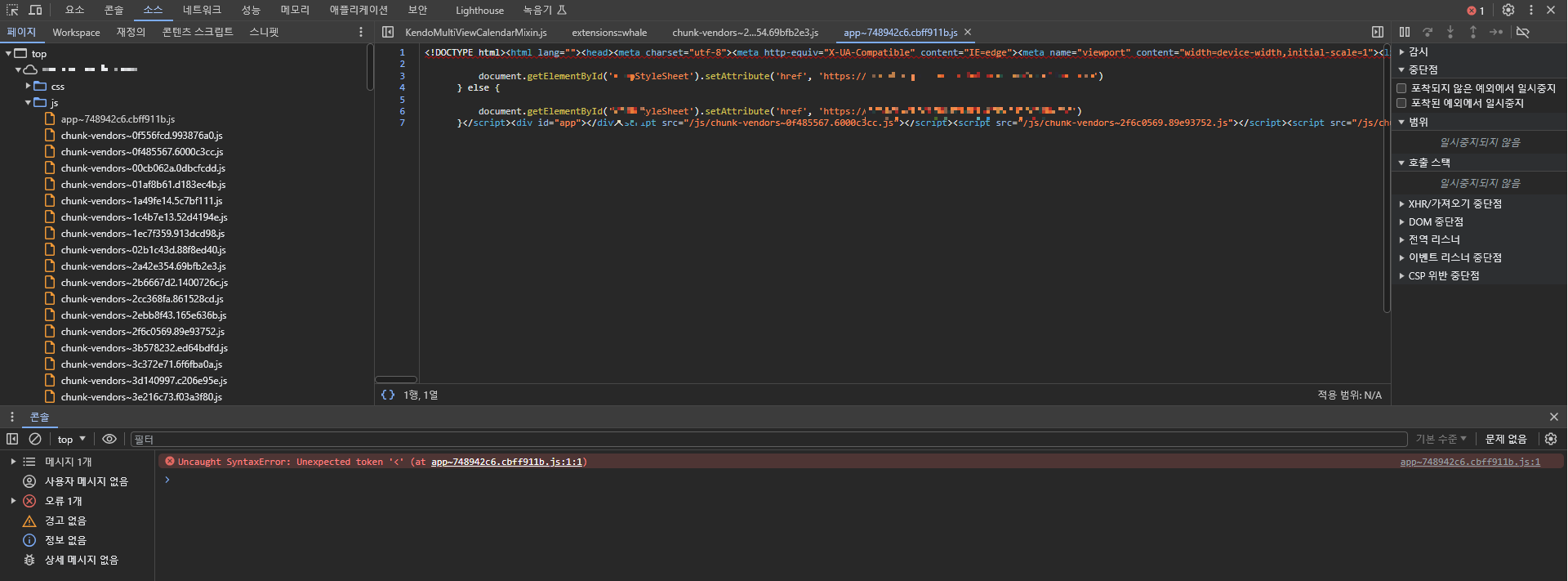Create a live expression with eye icon
The width and height of the screenshot is (1568, 581).
click(109, 439)
